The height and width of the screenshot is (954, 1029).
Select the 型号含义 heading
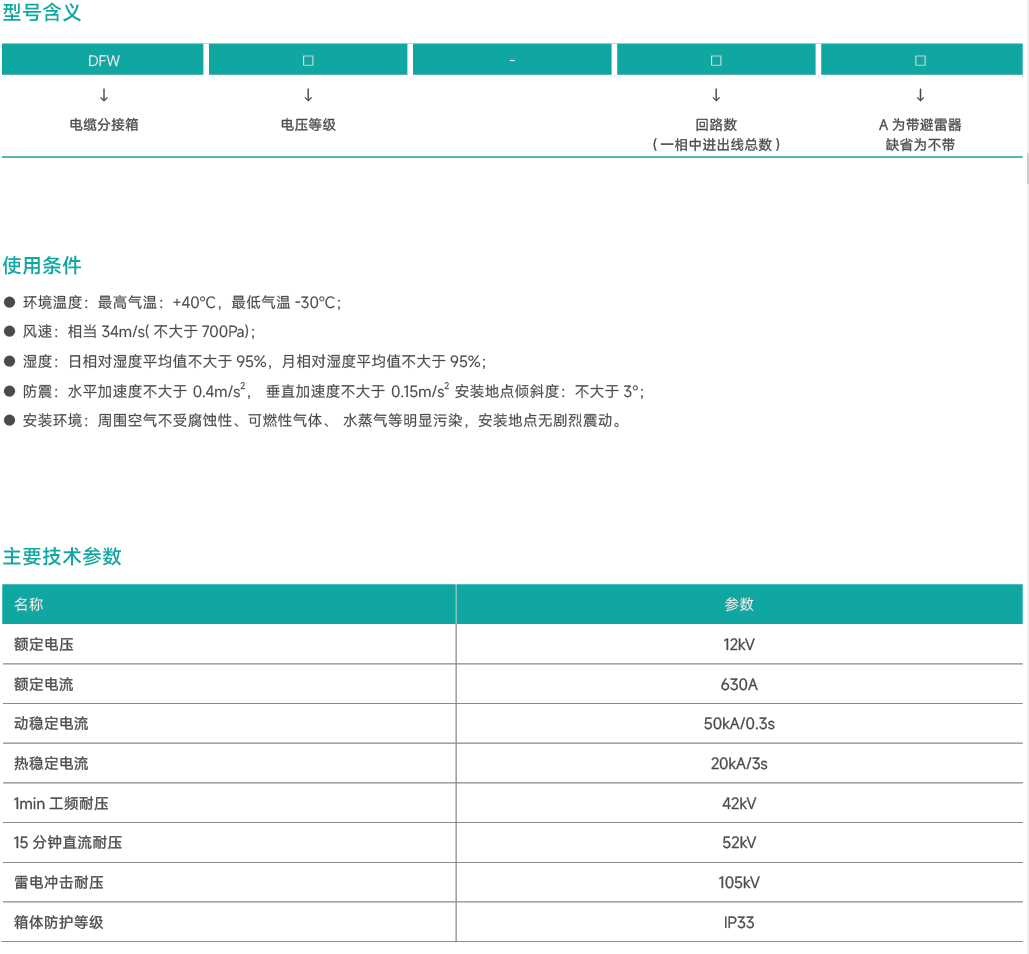(x=42, y=14)
